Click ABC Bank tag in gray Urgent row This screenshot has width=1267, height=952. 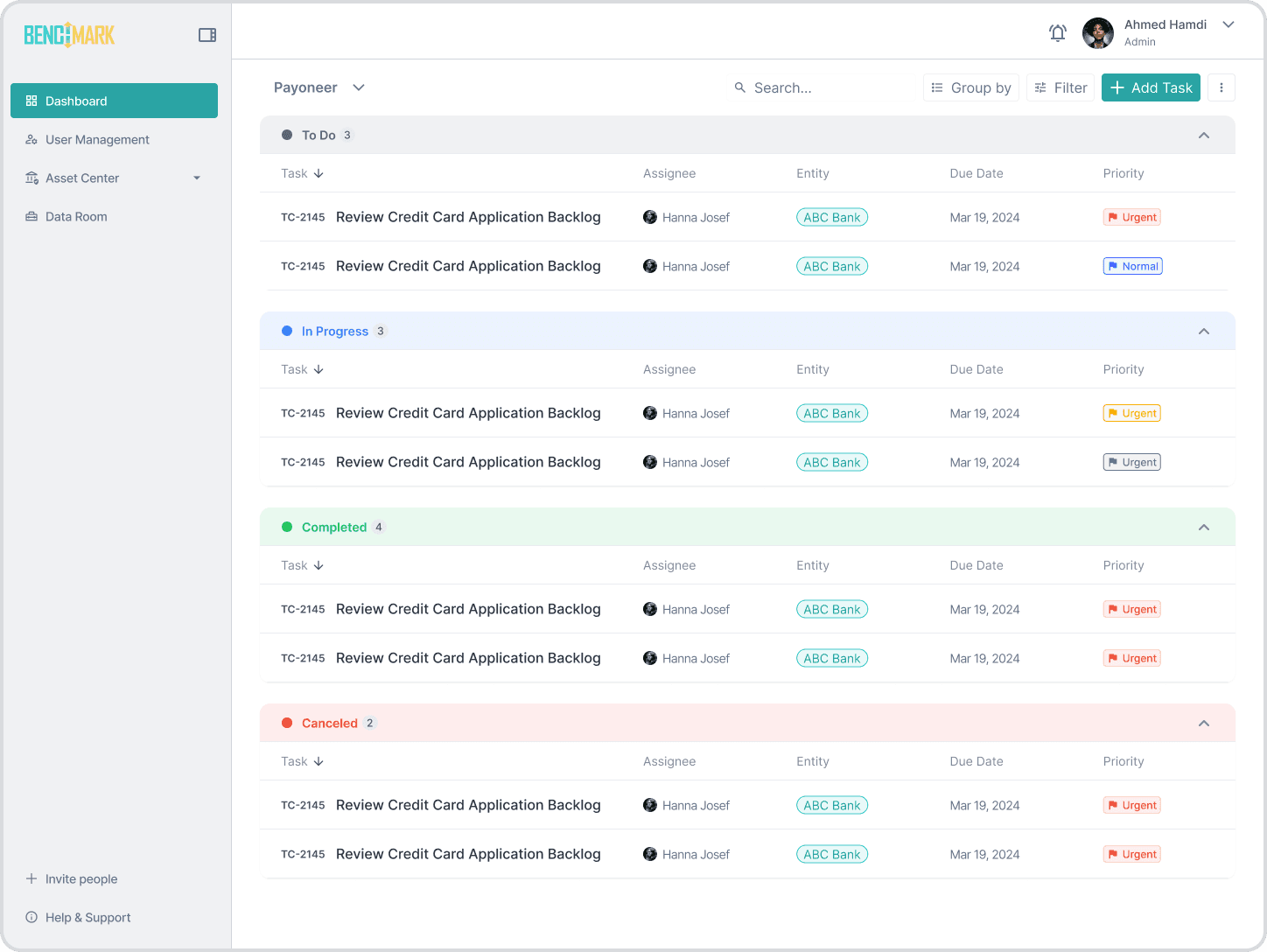tap(832, 462)
